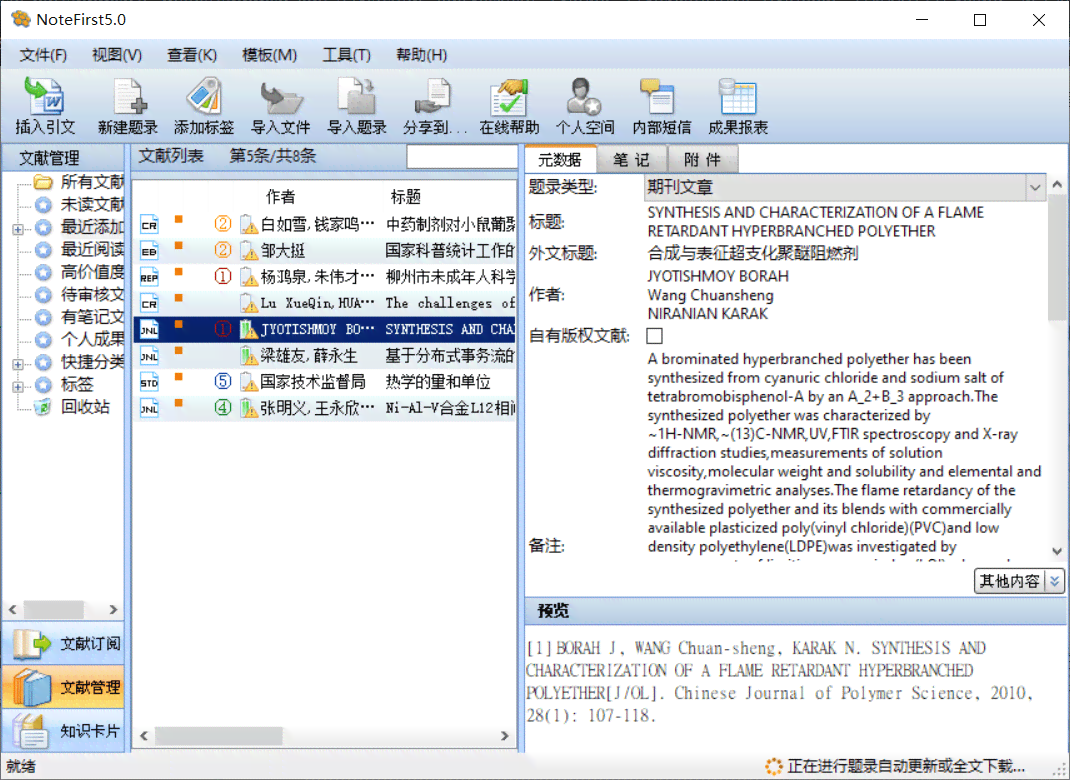Viewport: 1070px width, 780px height.
Task: Click the author Wang Chuansheng
Action: point(710,295)
